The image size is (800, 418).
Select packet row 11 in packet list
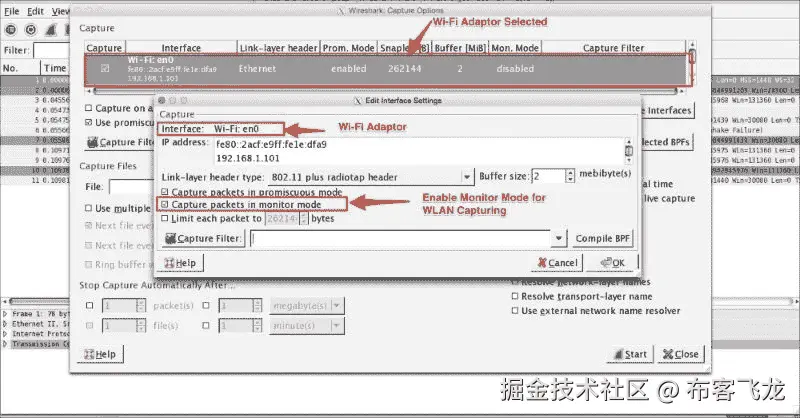click(x=35, y=180)
